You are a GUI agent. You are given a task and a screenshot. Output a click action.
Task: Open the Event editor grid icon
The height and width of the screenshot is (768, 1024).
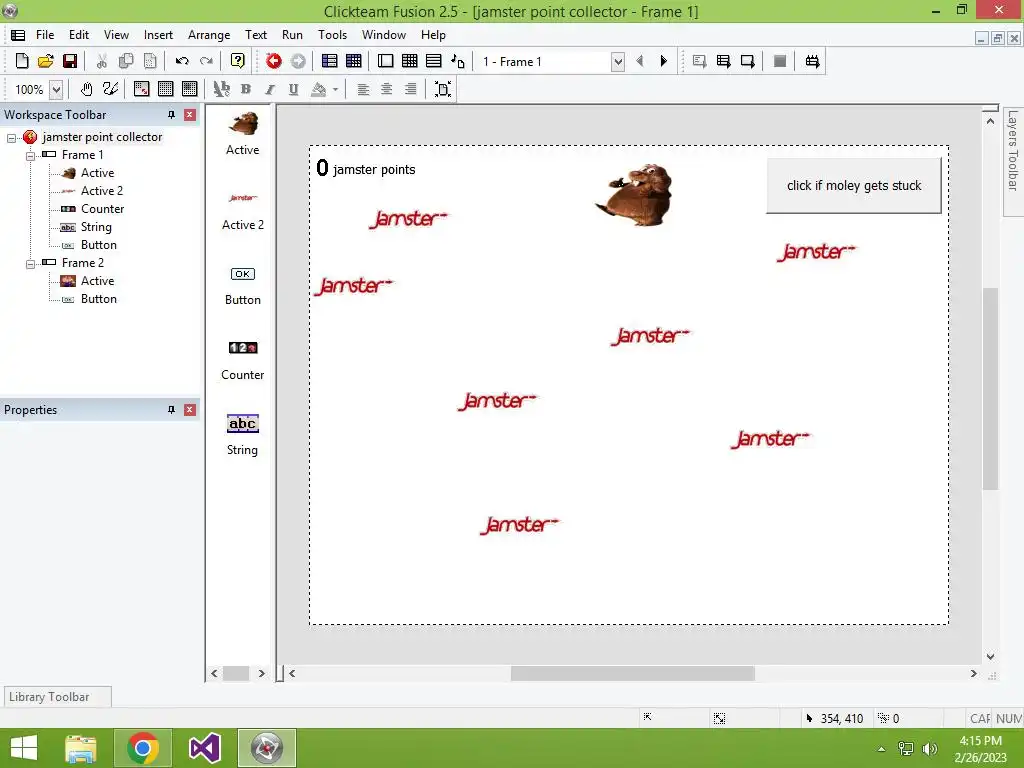[410, 61]
